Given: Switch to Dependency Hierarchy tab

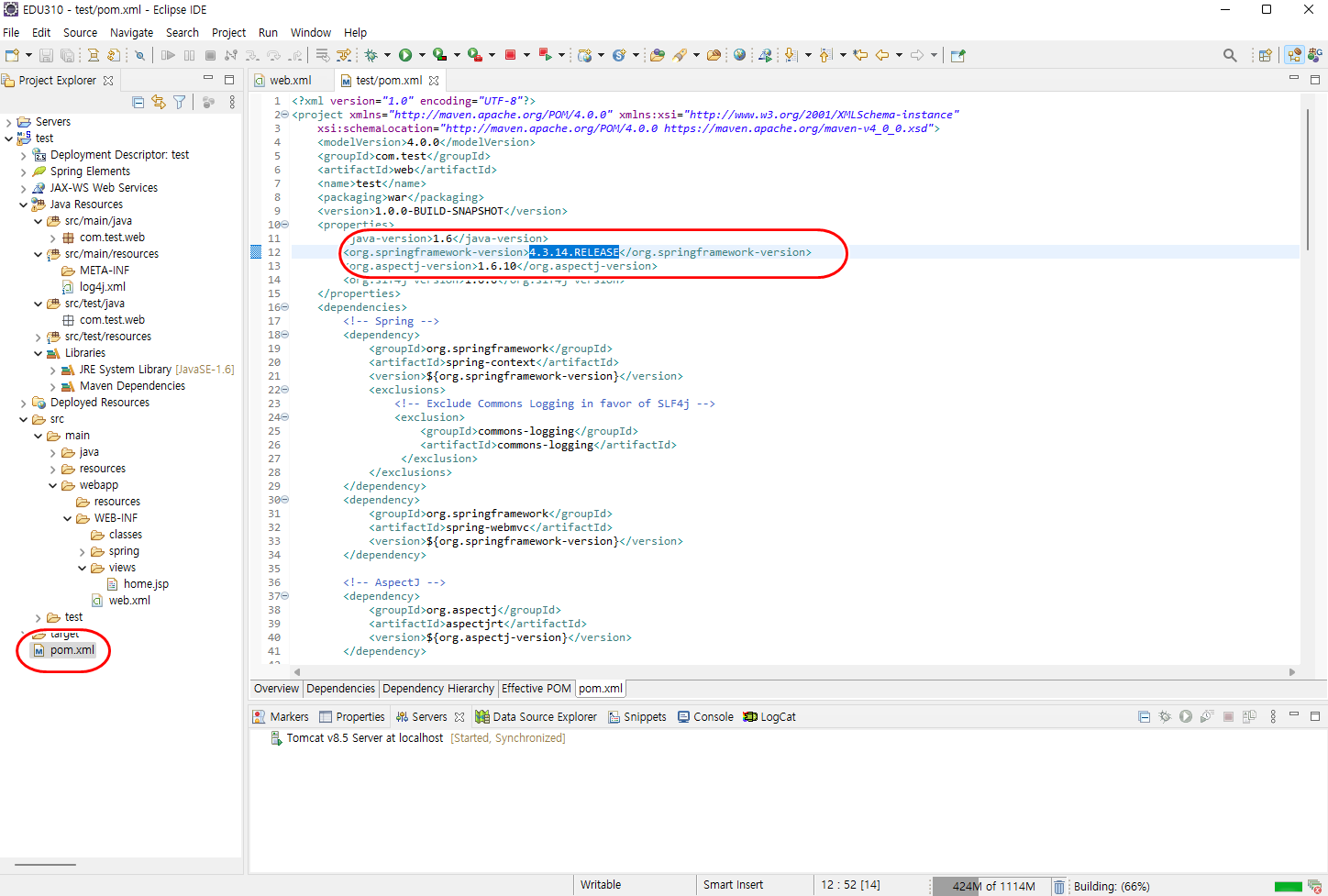Looking at the screenshot, I should (437, 689).
